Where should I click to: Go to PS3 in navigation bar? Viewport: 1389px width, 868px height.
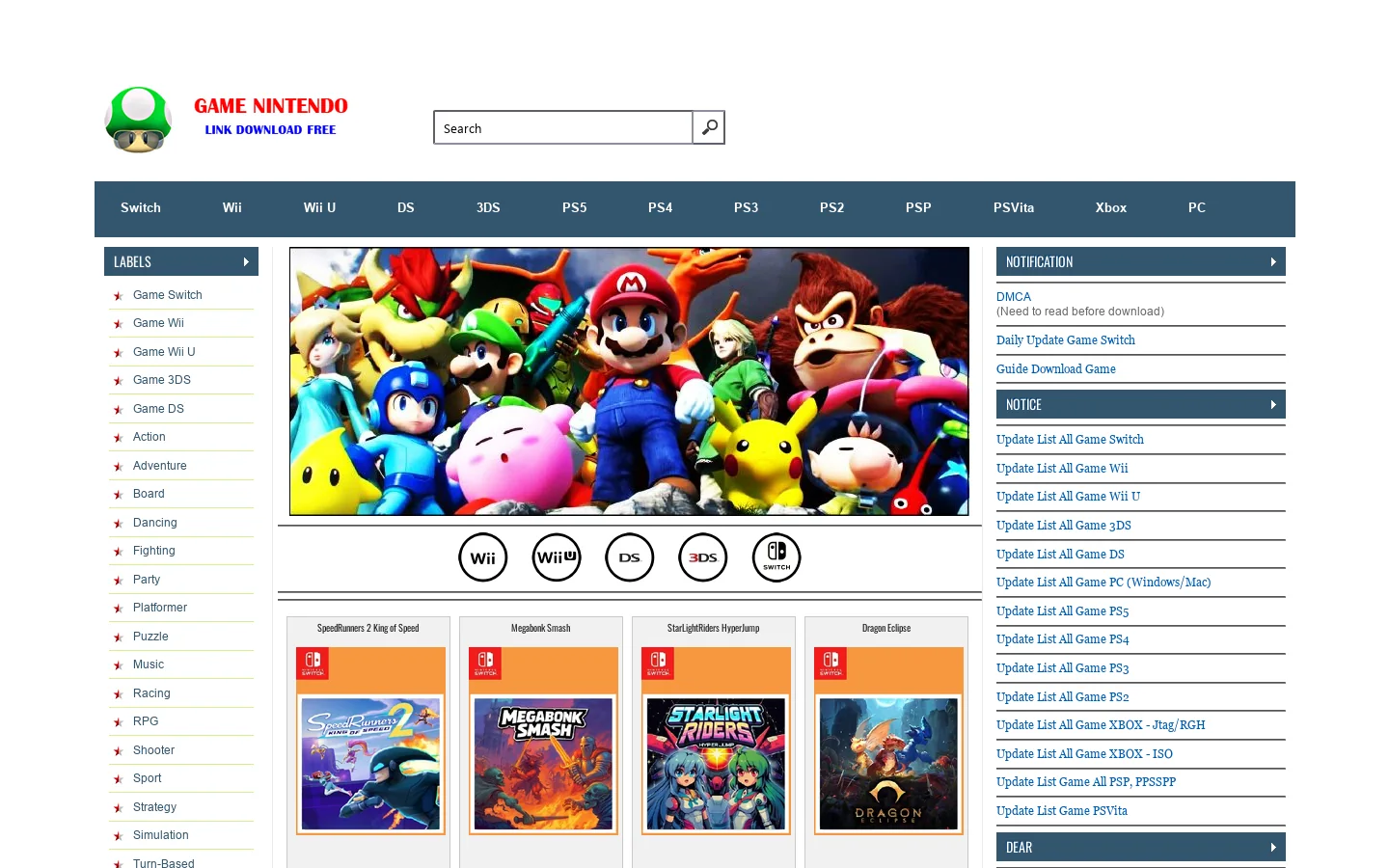746,207
